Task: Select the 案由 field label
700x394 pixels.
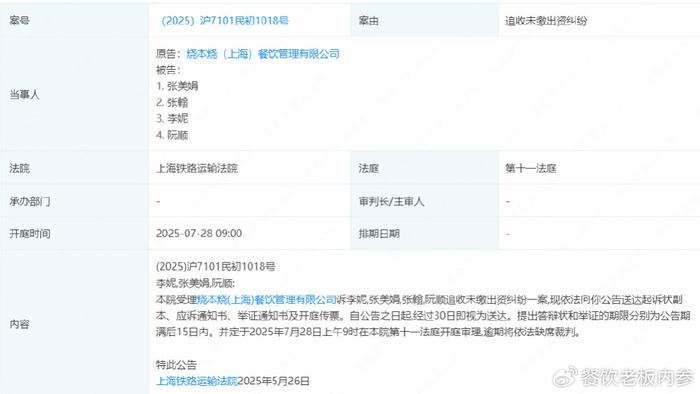Action: click(x=369, y=21)
